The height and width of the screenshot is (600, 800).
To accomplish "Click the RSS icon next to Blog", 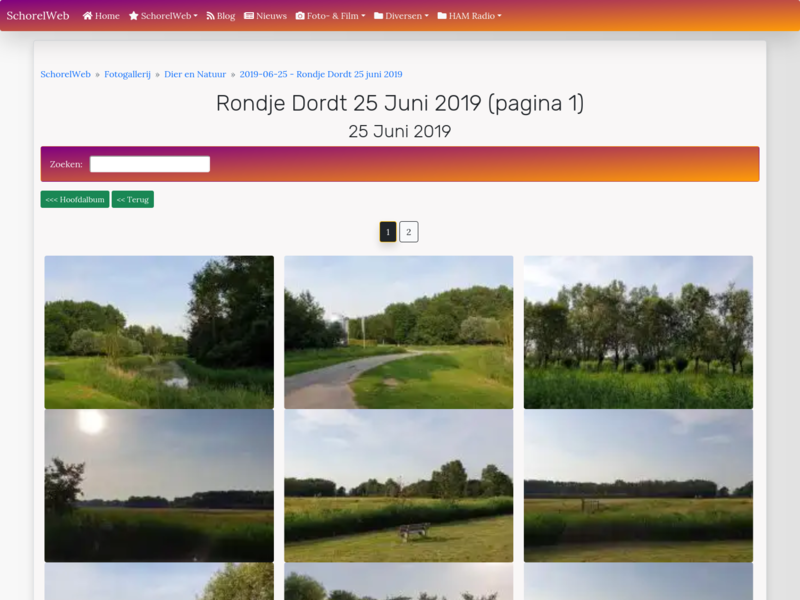I will tap(210, 16).
